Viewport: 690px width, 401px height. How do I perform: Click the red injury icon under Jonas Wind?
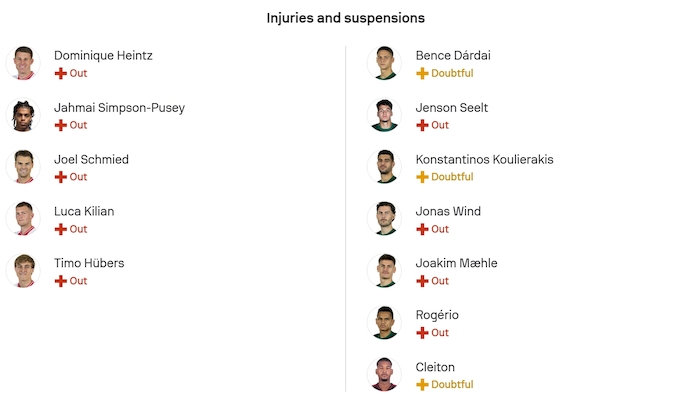(422, 229)
